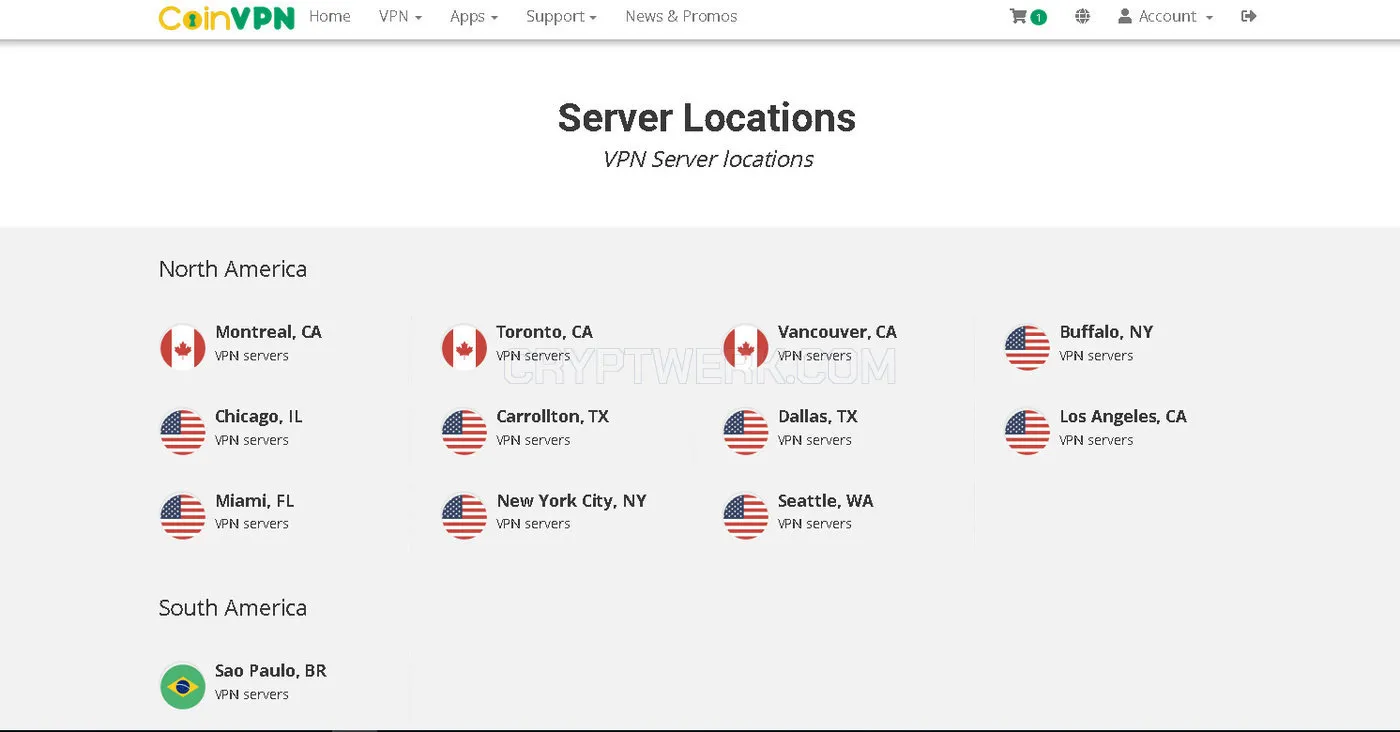Viewport: 1400px width, 732px height.
Task: Click the Montreal Canadian flag icon
Action: coord(183,347)
